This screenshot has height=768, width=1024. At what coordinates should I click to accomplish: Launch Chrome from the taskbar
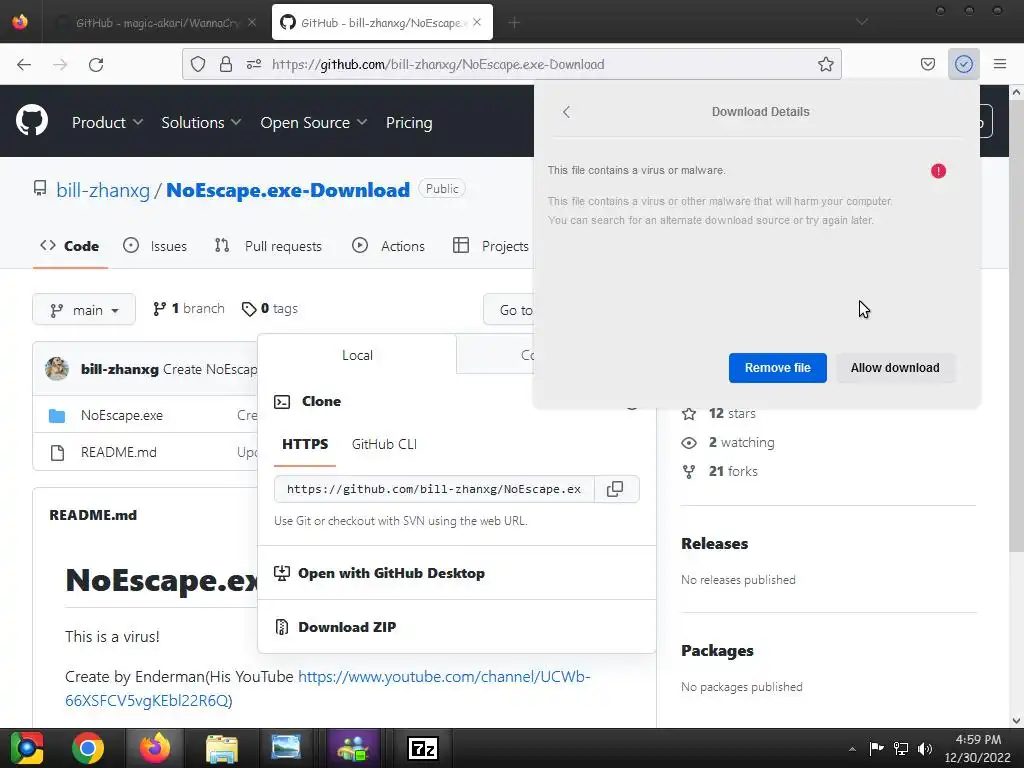pyautogui.click(x=88, y=748)
